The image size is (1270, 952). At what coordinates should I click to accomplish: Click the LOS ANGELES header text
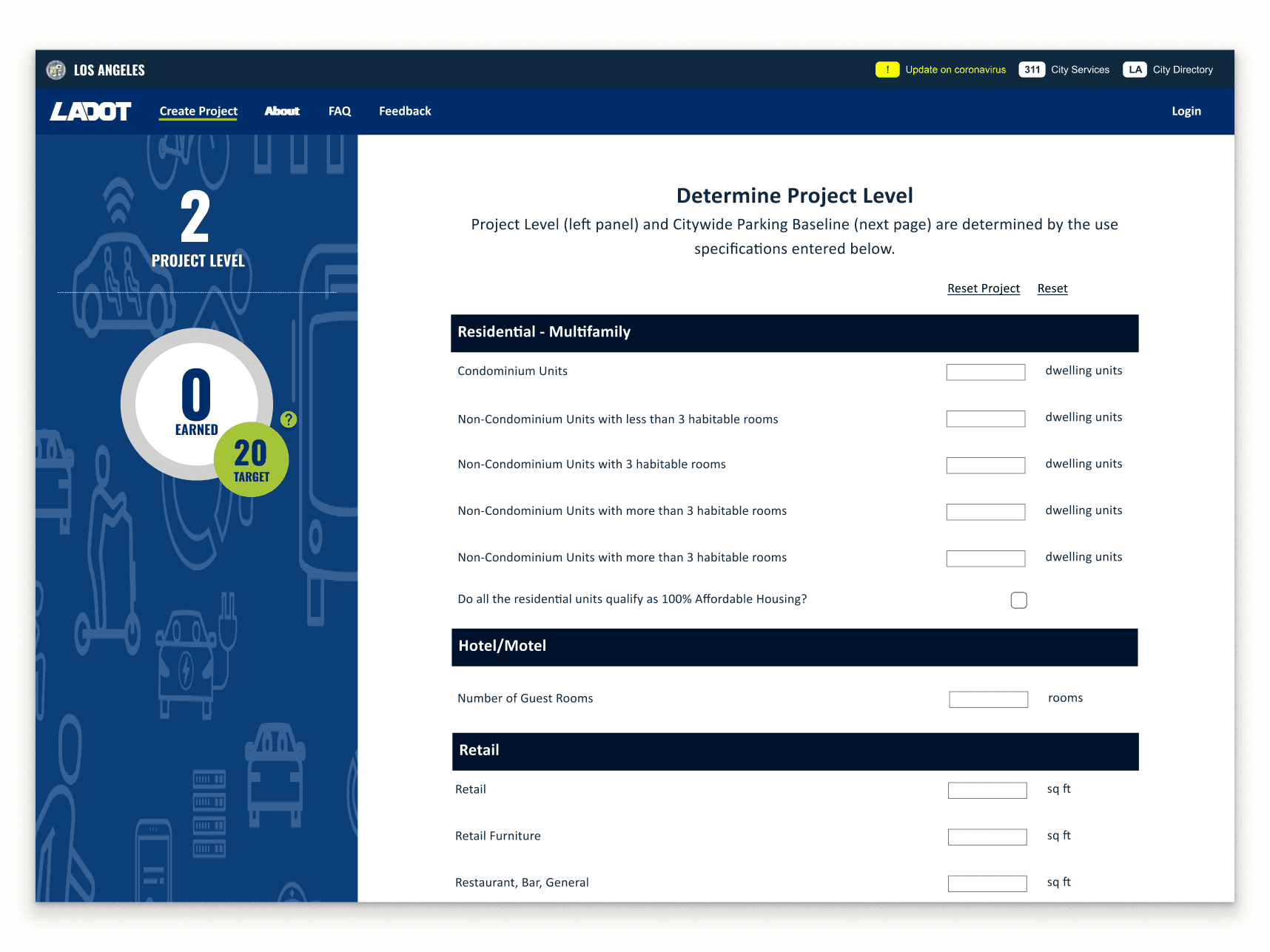point(109,70)
